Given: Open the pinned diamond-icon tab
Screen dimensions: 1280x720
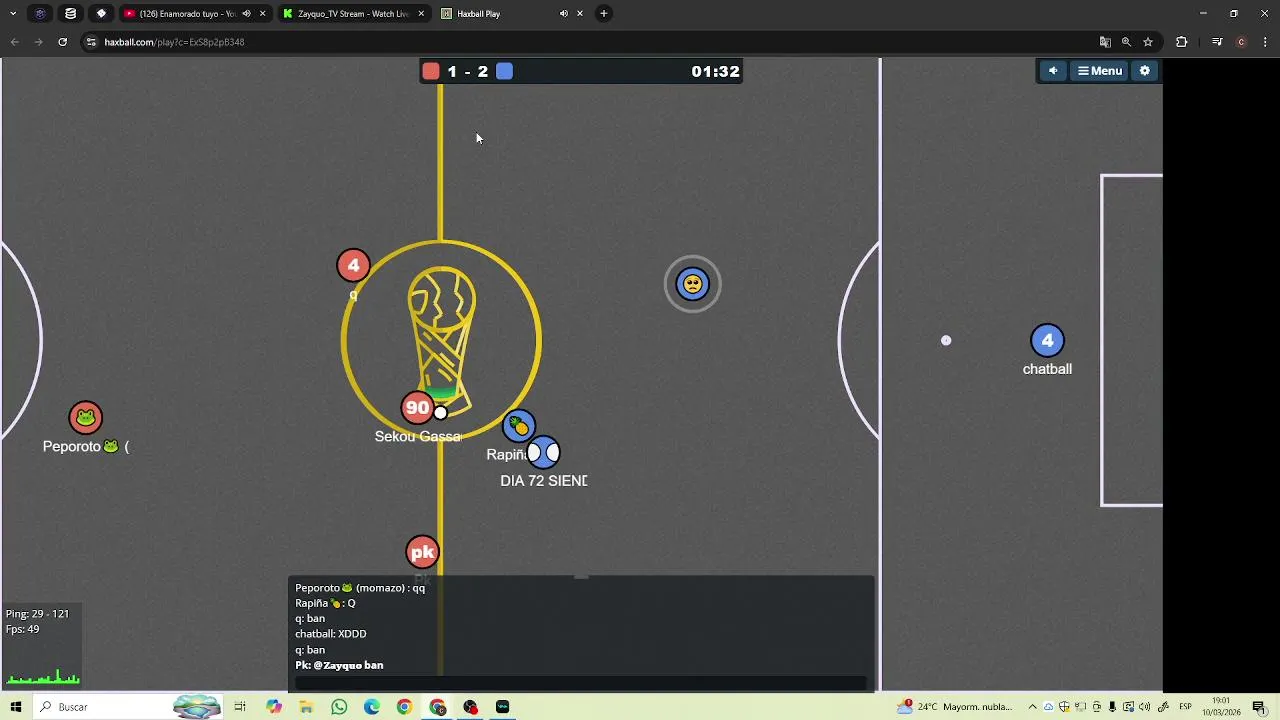Looking at the screenshot, I should pyautogui.click(x=101, y=14).
